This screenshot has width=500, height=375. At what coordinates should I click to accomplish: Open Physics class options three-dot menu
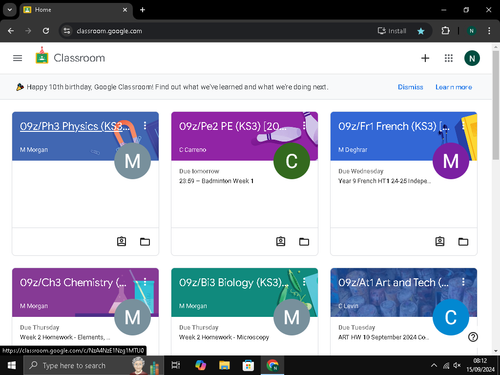pos(145,126)
